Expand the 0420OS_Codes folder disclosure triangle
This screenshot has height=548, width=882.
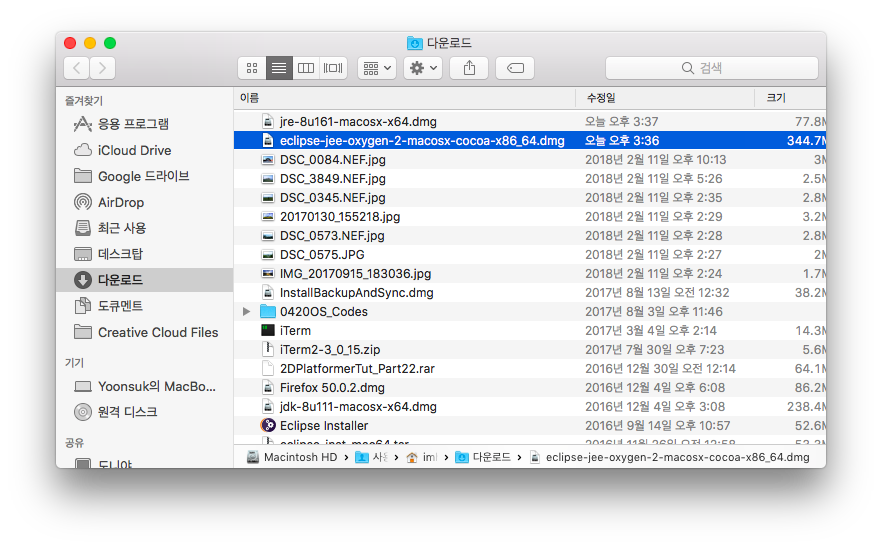point(246,312)
